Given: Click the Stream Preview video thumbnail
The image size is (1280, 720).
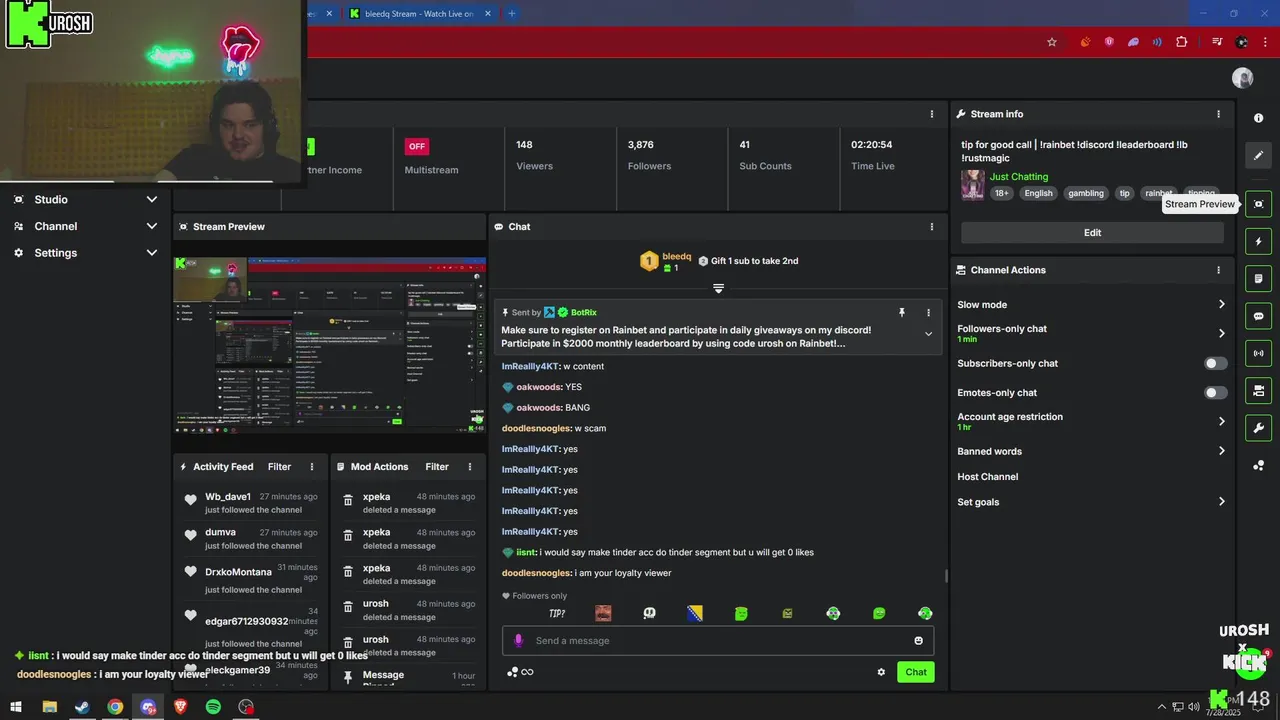Looking at the screenshot, I should coord(330,344).
